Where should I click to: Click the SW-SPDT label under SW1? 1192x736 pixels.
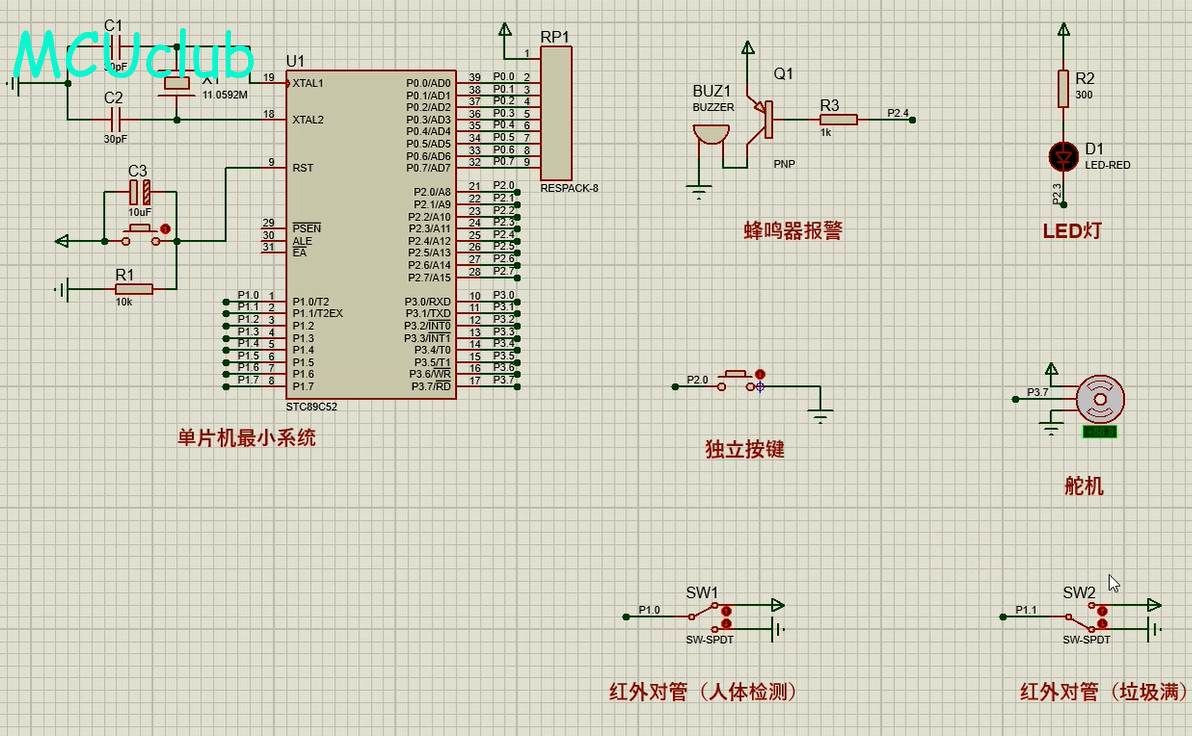pos(710,640)
